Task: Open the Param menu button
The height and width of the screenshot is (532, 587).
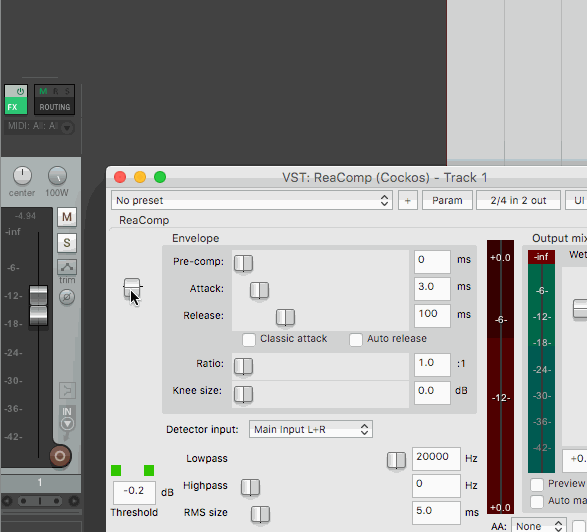Action: coord(447,201)
